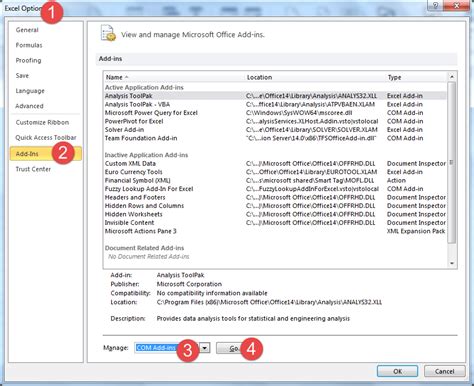Sort by the Name column header
This screenshot has height=386, width=474.
114,77
